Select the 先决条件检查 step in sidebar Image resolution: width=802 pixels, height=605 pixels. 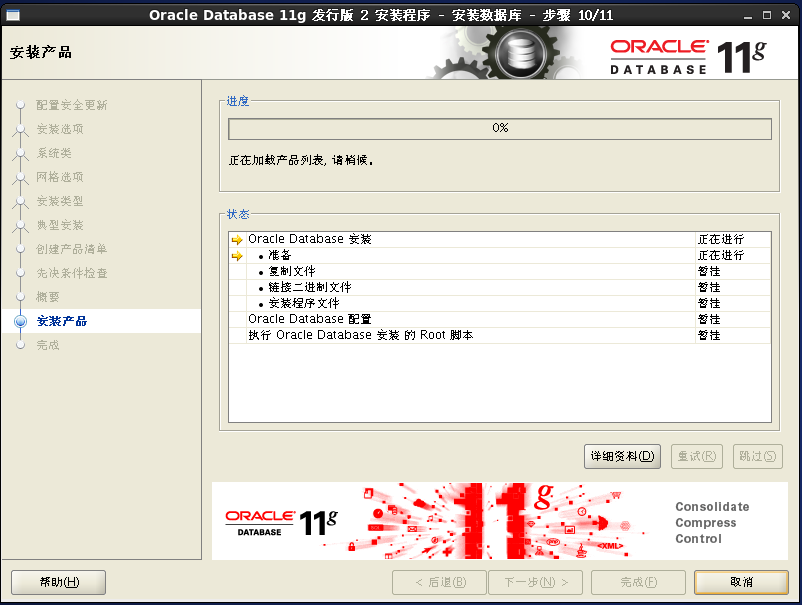[72, 274]
